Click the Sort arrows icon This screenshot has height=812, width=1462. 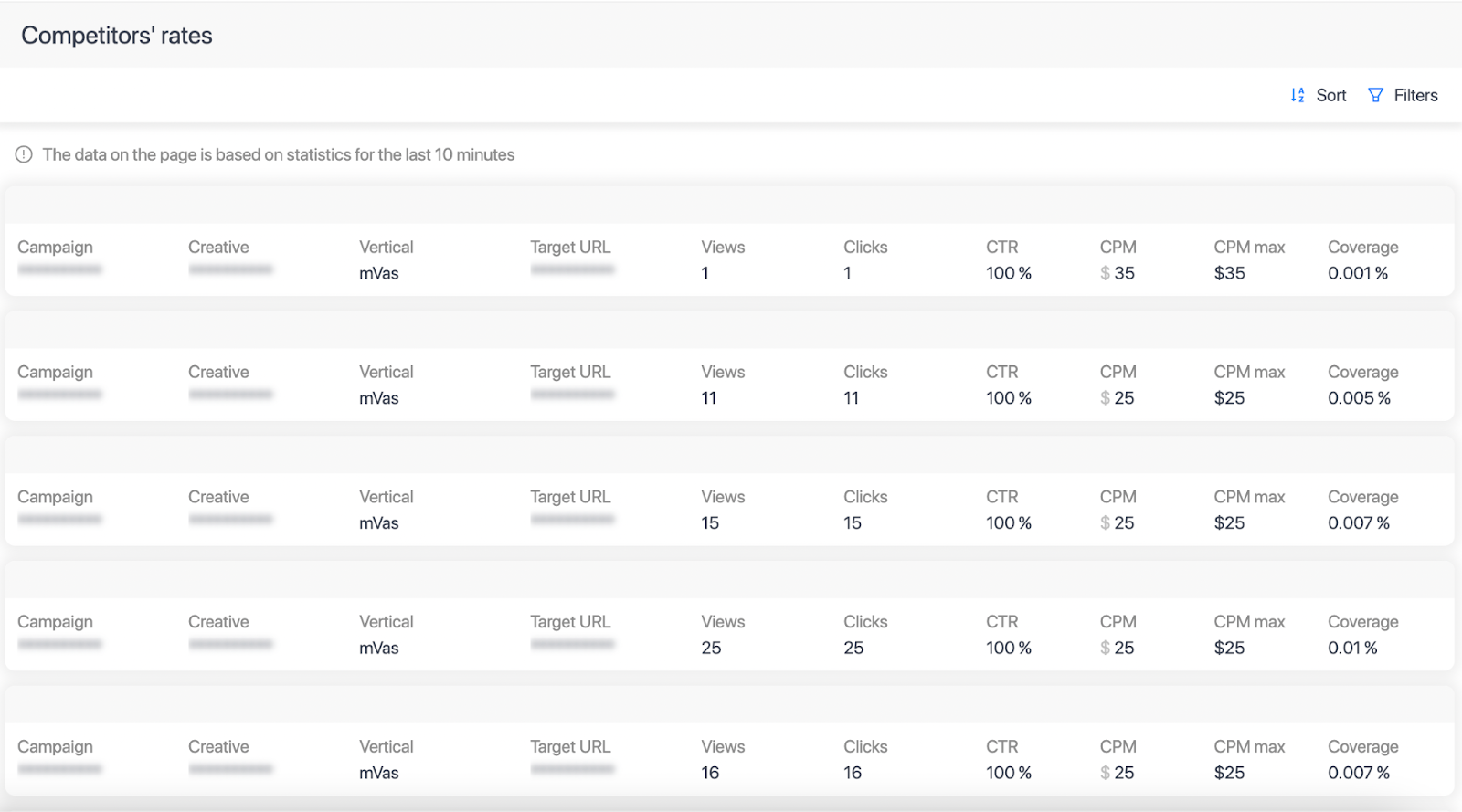point(1297,95)
